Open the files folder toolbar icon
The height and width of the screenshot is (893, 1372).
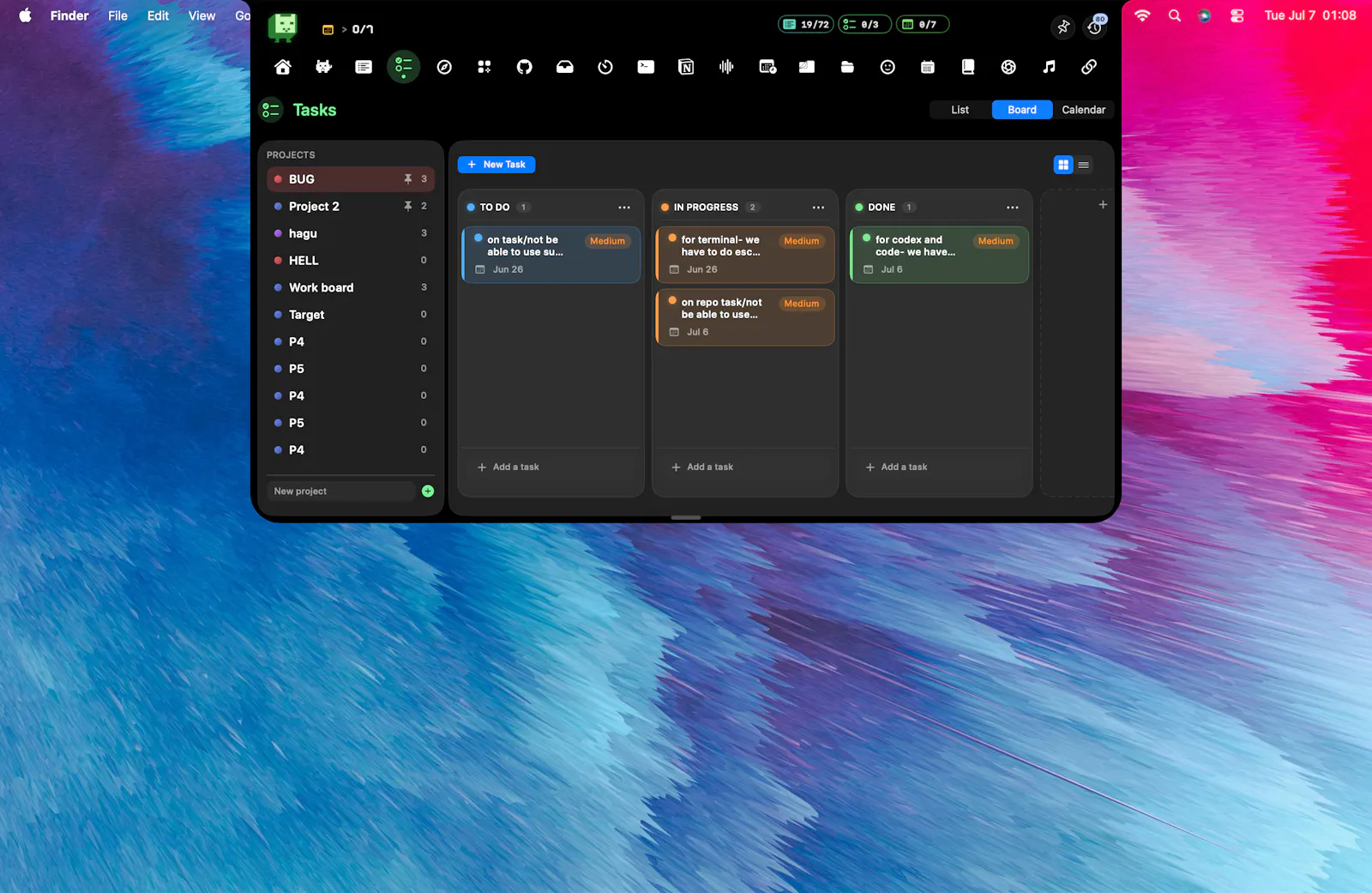tap(847, 67)
